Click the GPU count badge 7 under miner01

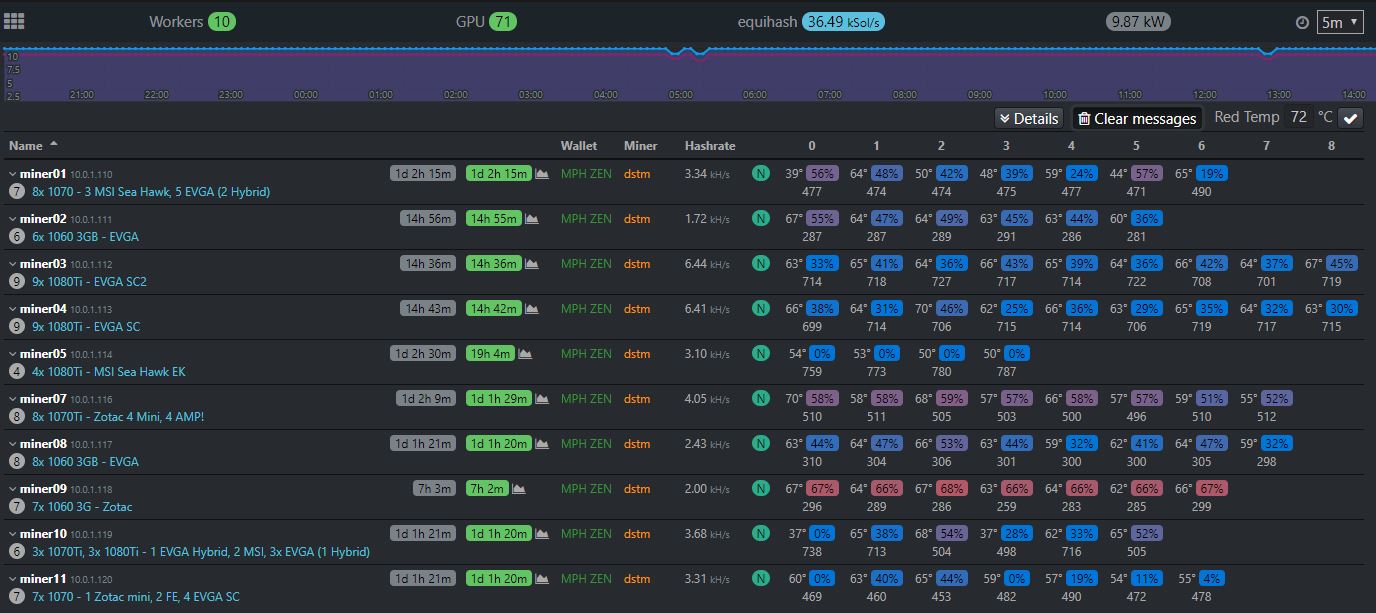pyautogui.click(x=16, y=192)
